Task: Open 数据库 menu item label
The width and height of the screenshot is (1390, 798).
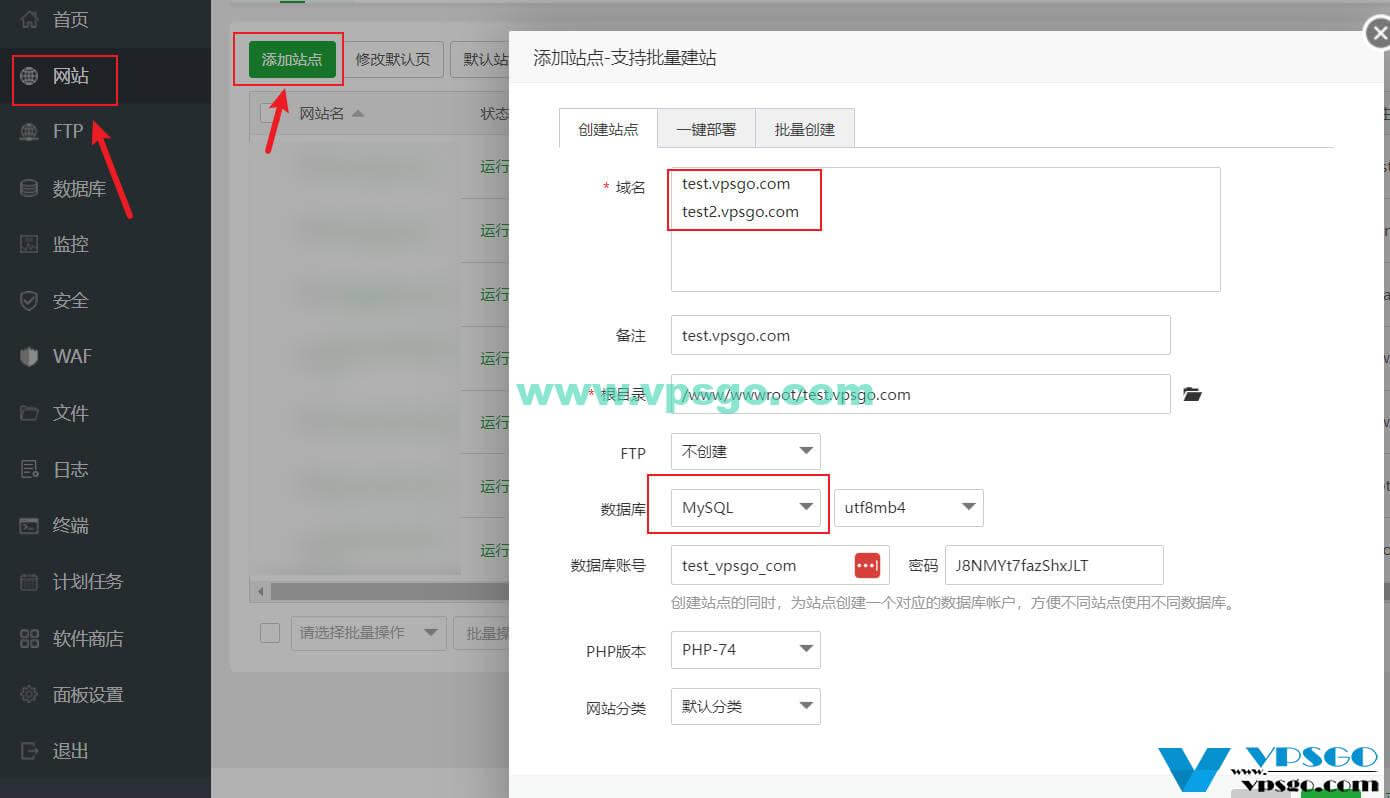Action: pos(79,188)
